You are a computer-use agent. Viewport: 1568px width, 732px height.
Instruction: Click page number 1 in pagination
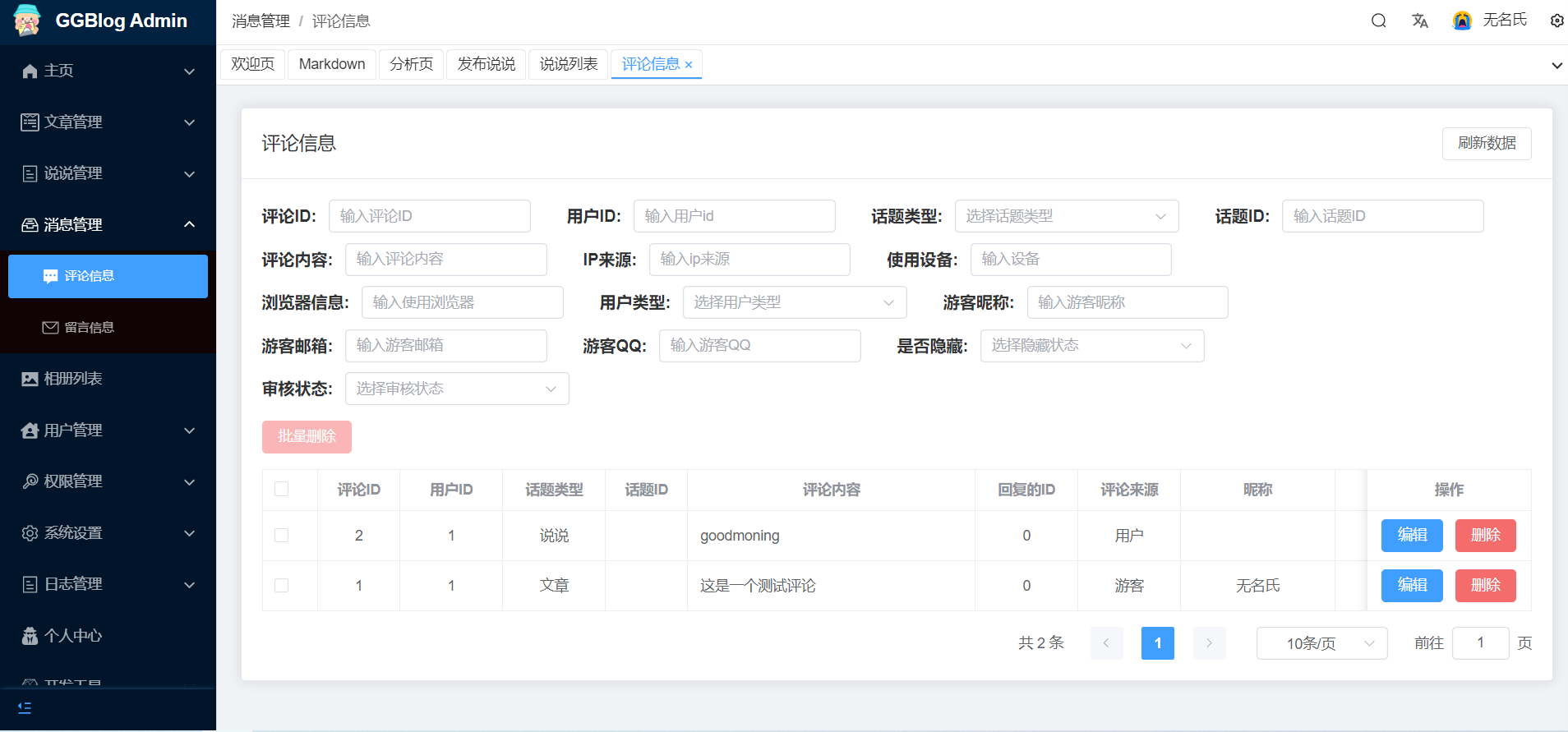pos(1157,643)
